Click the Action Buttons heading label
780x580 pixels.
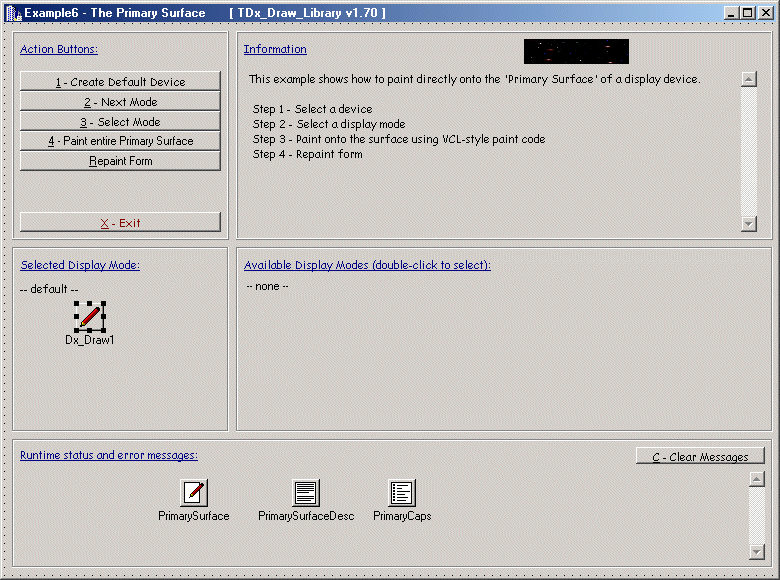coord(59,49)
